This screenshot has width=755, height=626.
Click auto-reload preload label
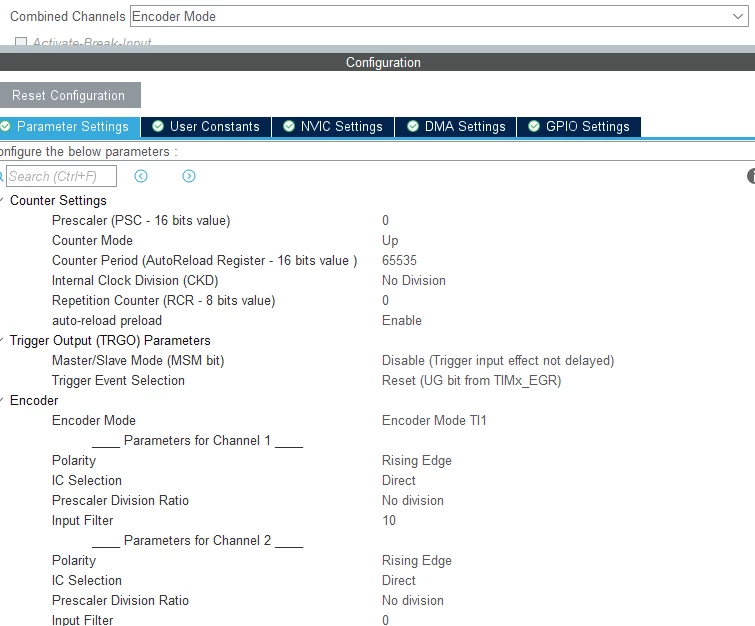(107, 320)
